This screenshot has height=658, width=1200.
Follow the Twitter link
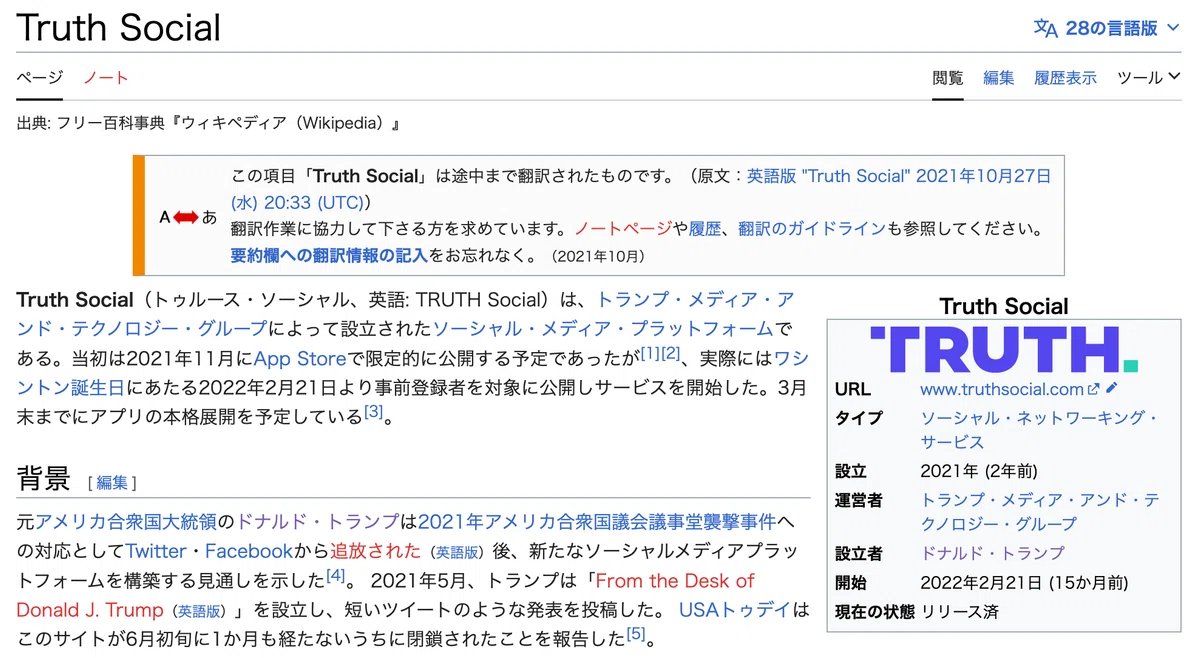click(156, 551)
